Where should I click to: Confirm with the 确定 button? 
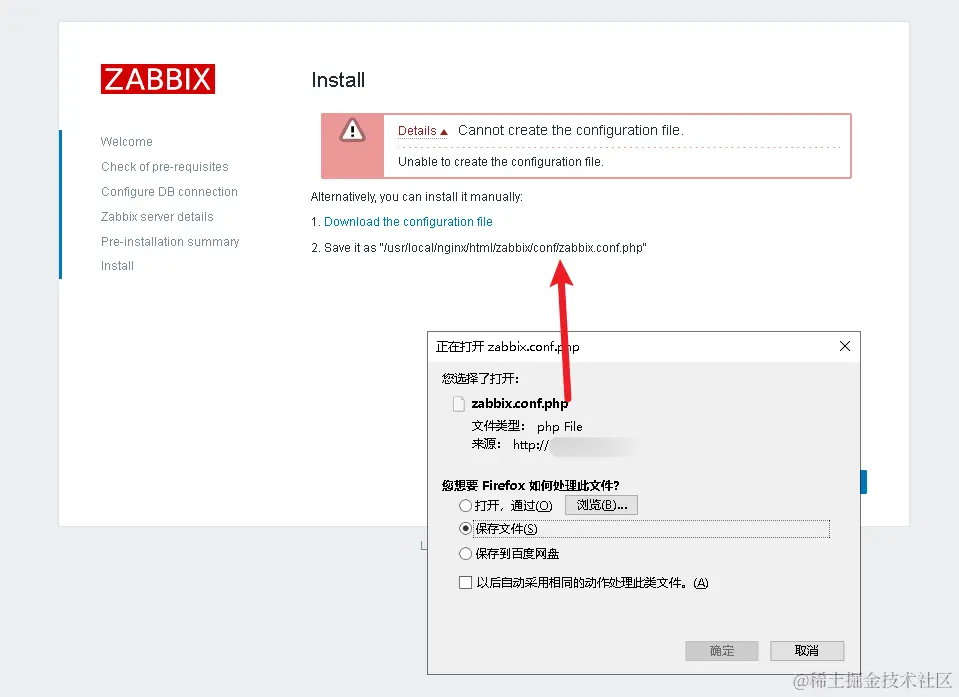tap(722, 651)
